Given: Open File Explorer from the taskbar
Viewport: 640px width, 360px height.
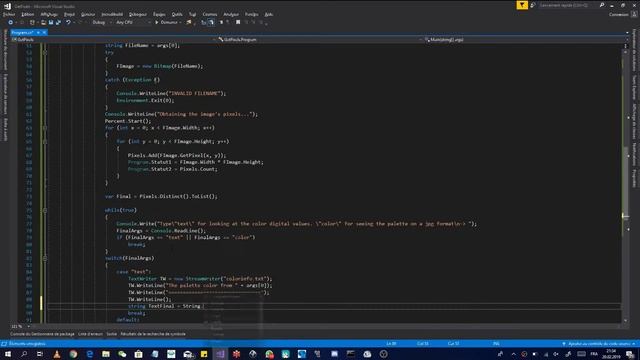Looking at the screenshot, I should [x=106, y=354].
